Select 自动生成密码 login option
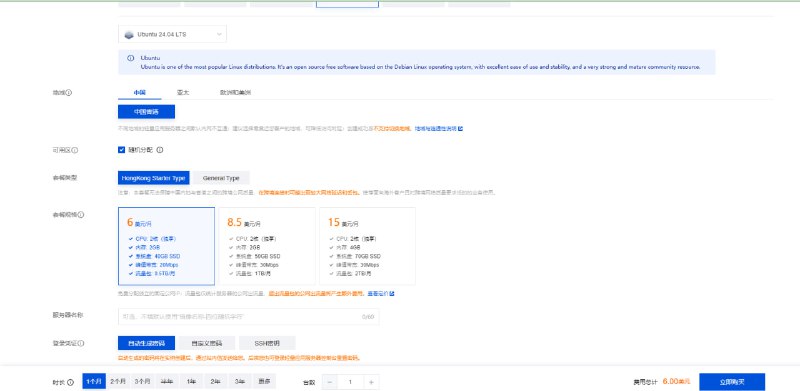The height and width of the screenshot is (391, 800). (x=146, y=343)
